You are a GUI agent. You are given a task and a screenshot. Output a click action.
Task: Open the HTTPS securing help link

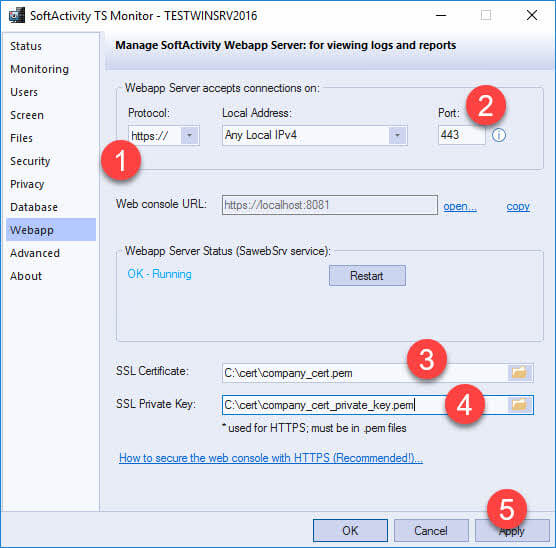tap(271, 458)
